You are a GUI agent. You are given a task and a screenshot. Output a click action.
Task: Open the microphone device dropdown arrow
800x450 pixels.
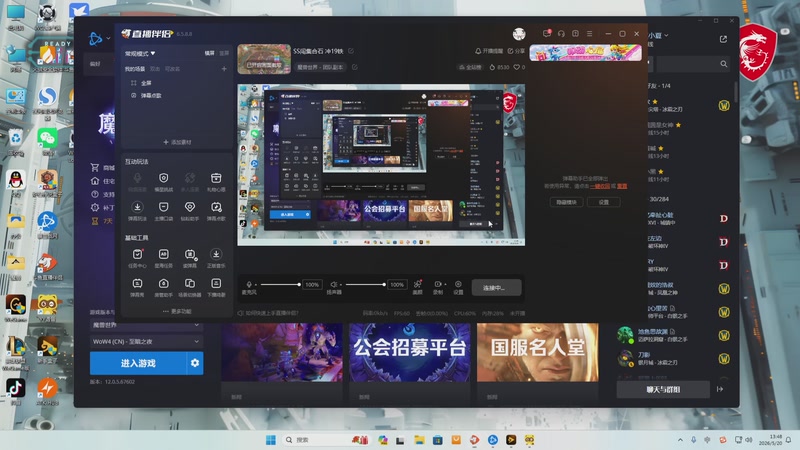[256, 284]
